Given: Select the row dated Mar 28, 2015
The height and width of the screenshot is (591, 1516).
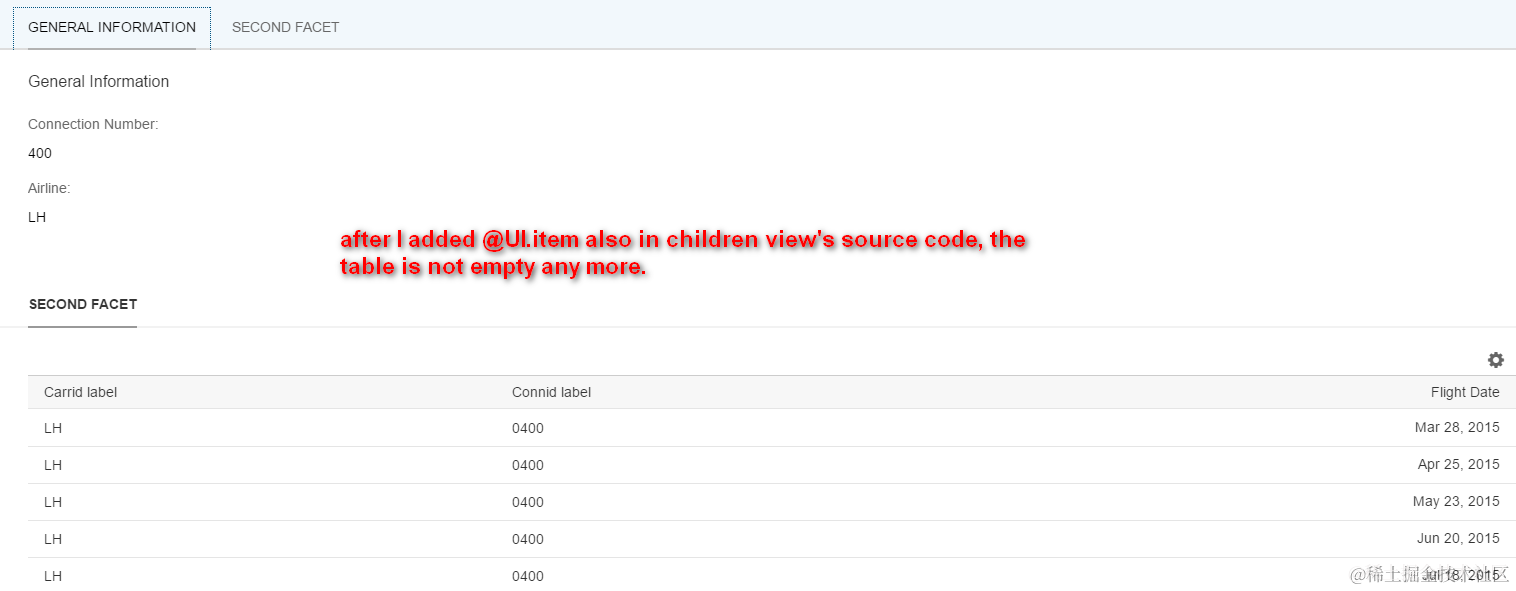Looking at the screenshot, I should point(771,428).
